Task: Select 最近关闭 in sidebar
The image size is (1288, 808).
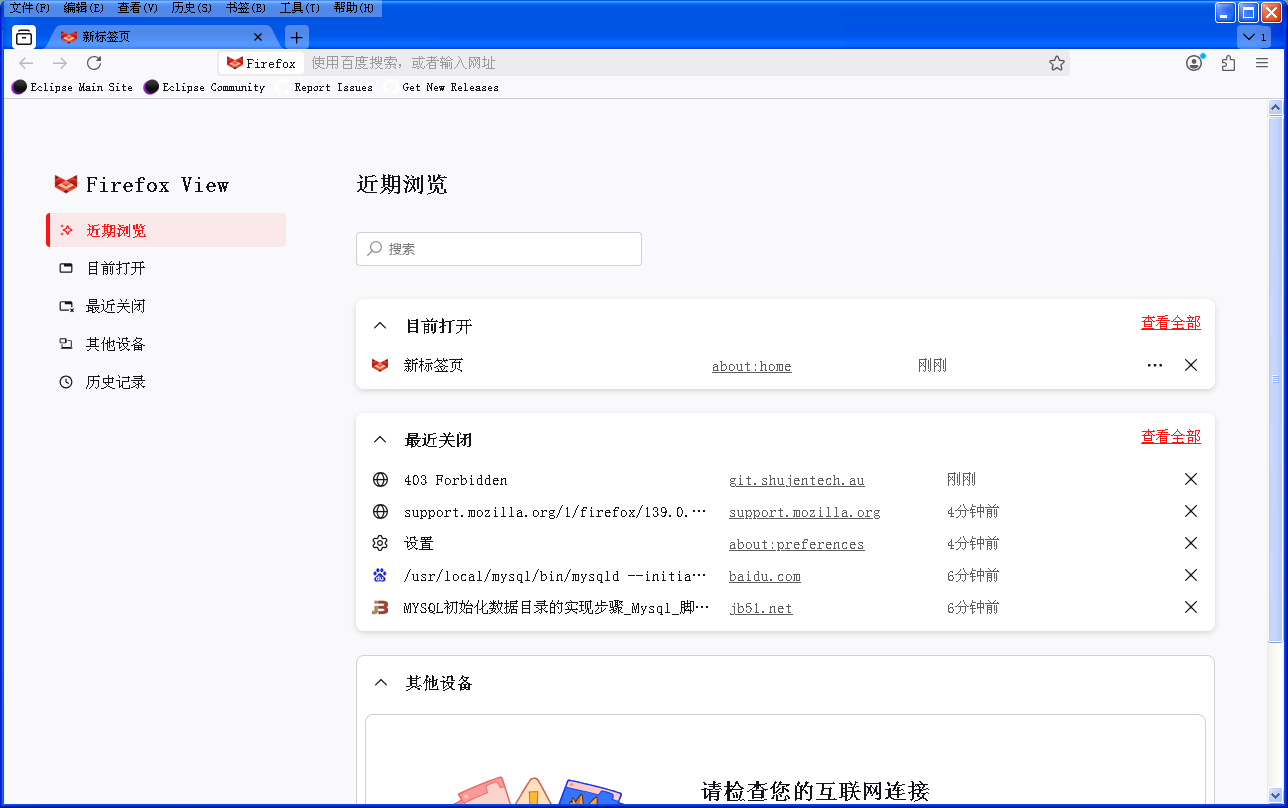Action: click(x=166, y=306)
